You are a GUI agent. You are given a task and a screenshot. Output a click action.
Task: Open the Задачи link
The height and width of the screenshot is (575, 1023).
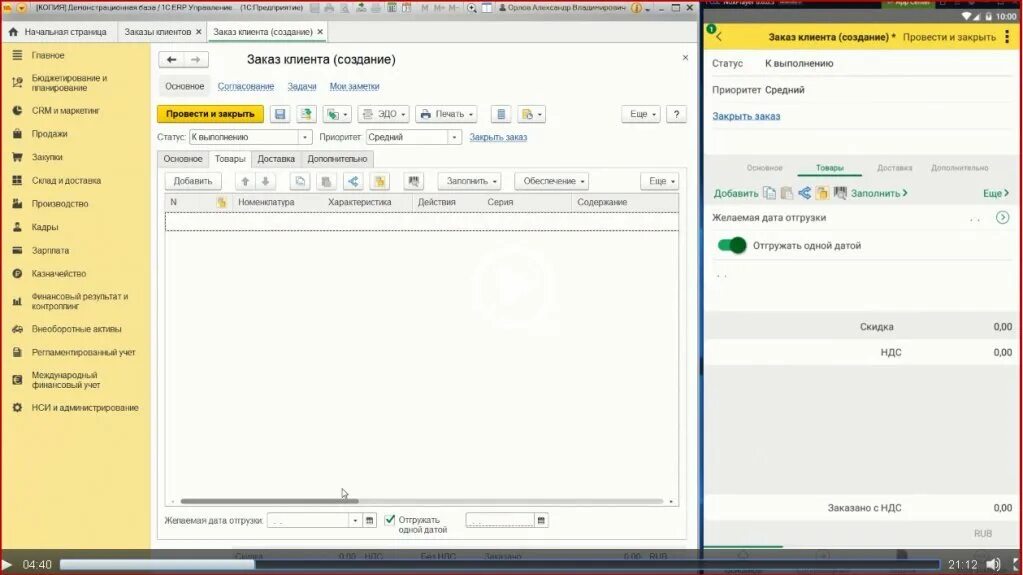click(x=301, y=86)
